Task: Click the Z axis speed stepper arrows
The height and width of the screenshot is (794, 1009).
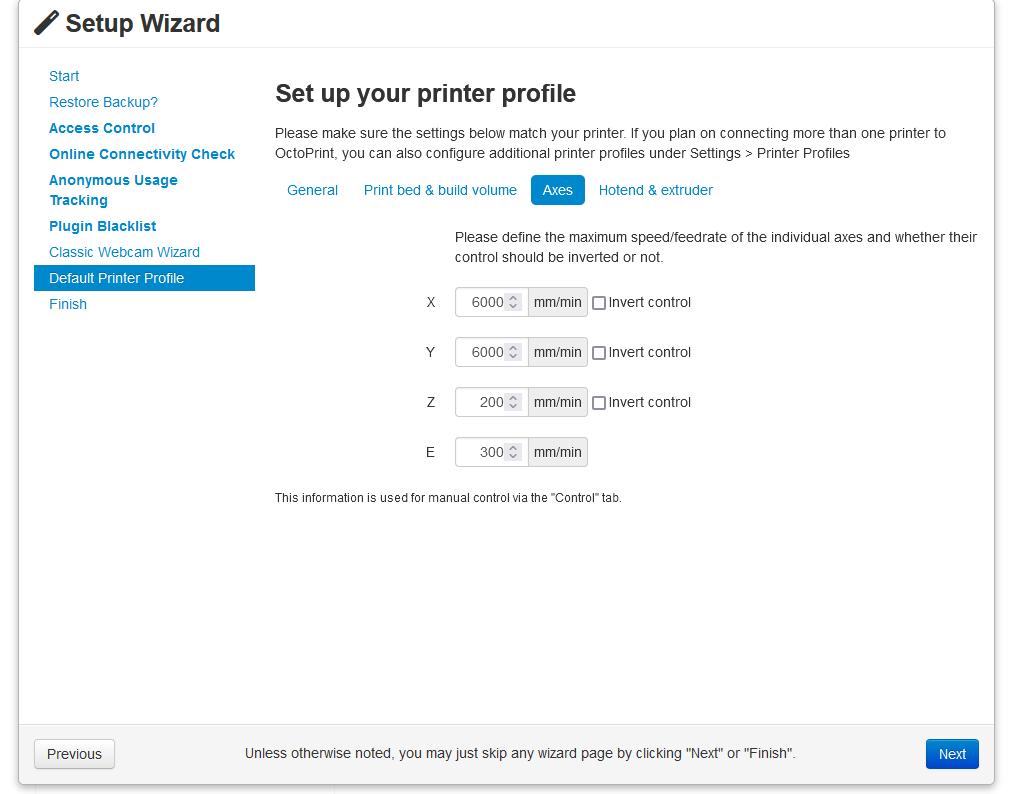Action: [513, 402]
